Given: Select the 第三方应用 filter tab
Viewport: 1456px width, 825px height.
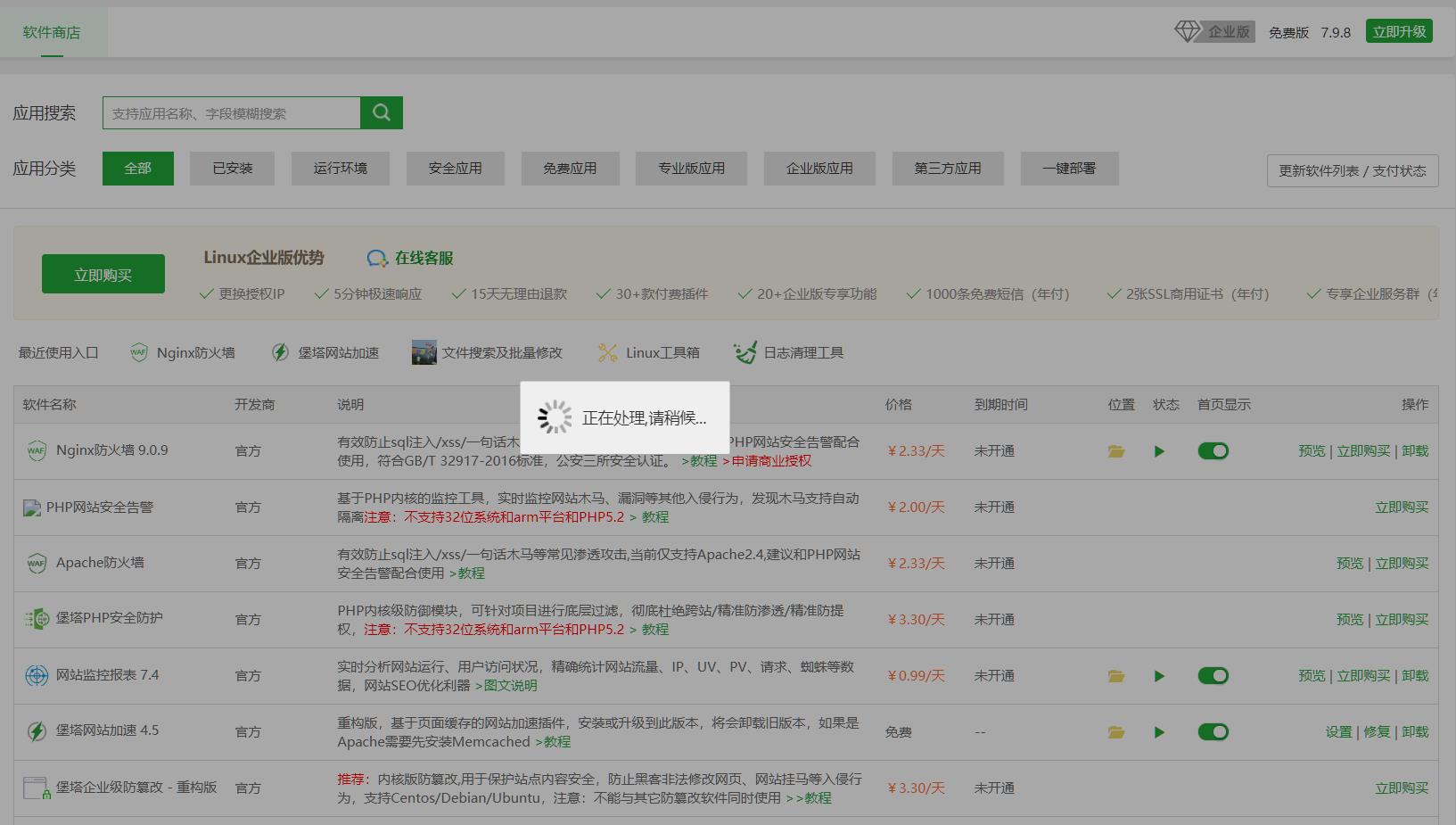Looking at the screenshot, I should tap(947, 168).
